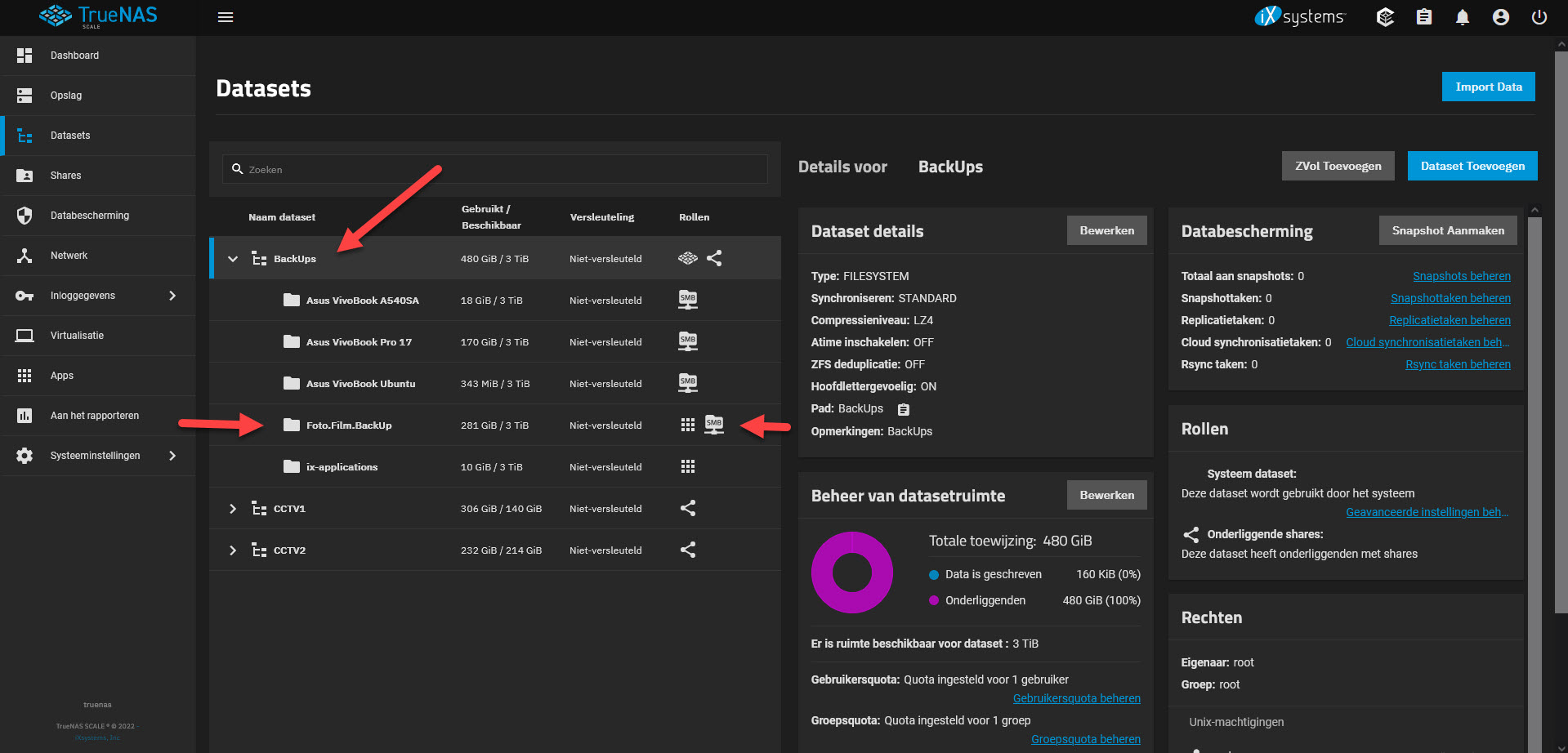Expand the Systeeminstellingen submenu

point(172,456)
